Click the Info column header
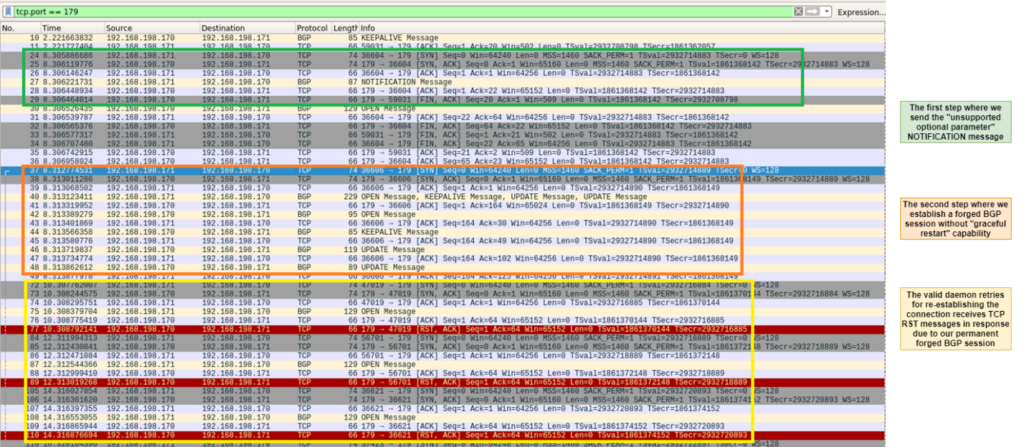Image resolution: width=1024 pixels, height=447 pixels. (369, 28)
